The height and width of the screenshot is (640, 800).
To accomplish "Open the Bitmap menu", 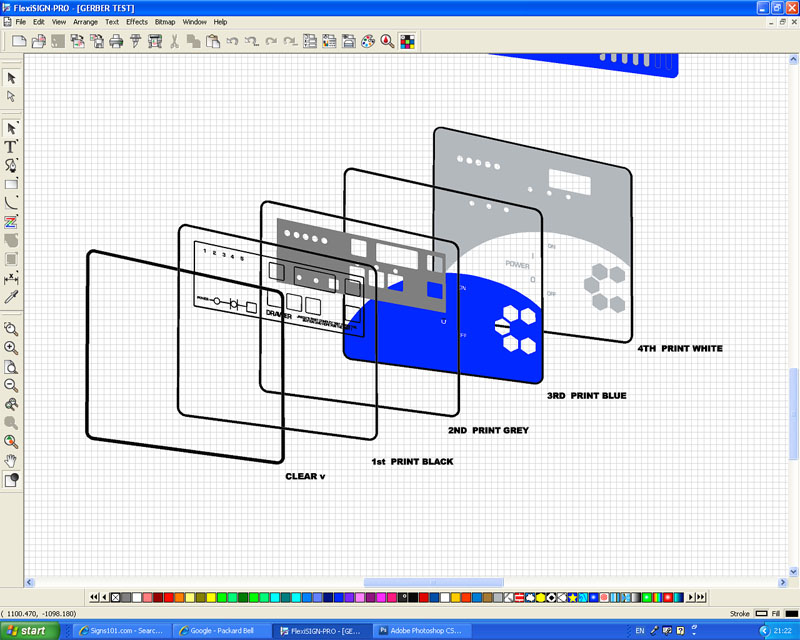I will (165, 22).
